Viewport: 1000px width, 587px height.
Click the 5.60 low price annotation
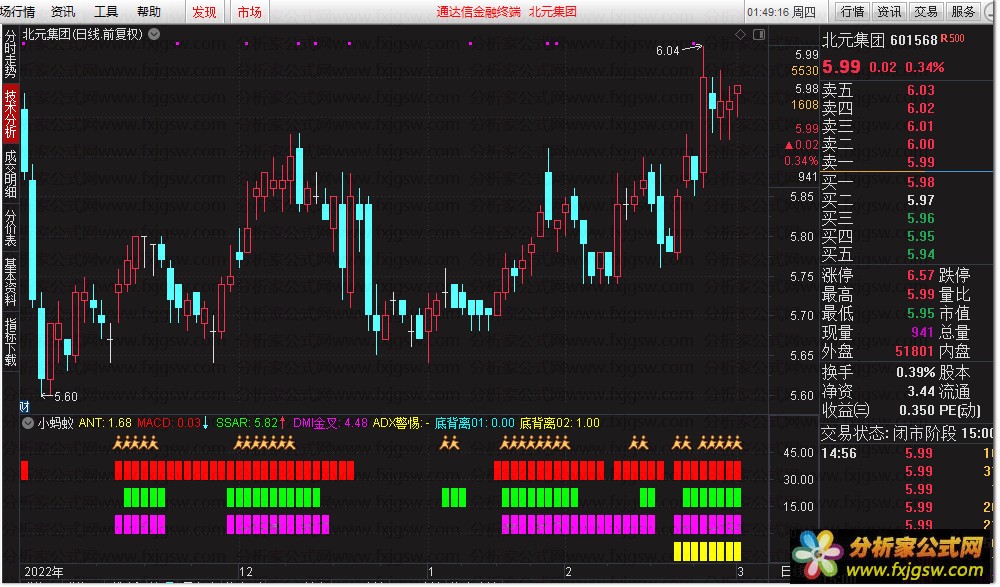(x=66, y=397)
